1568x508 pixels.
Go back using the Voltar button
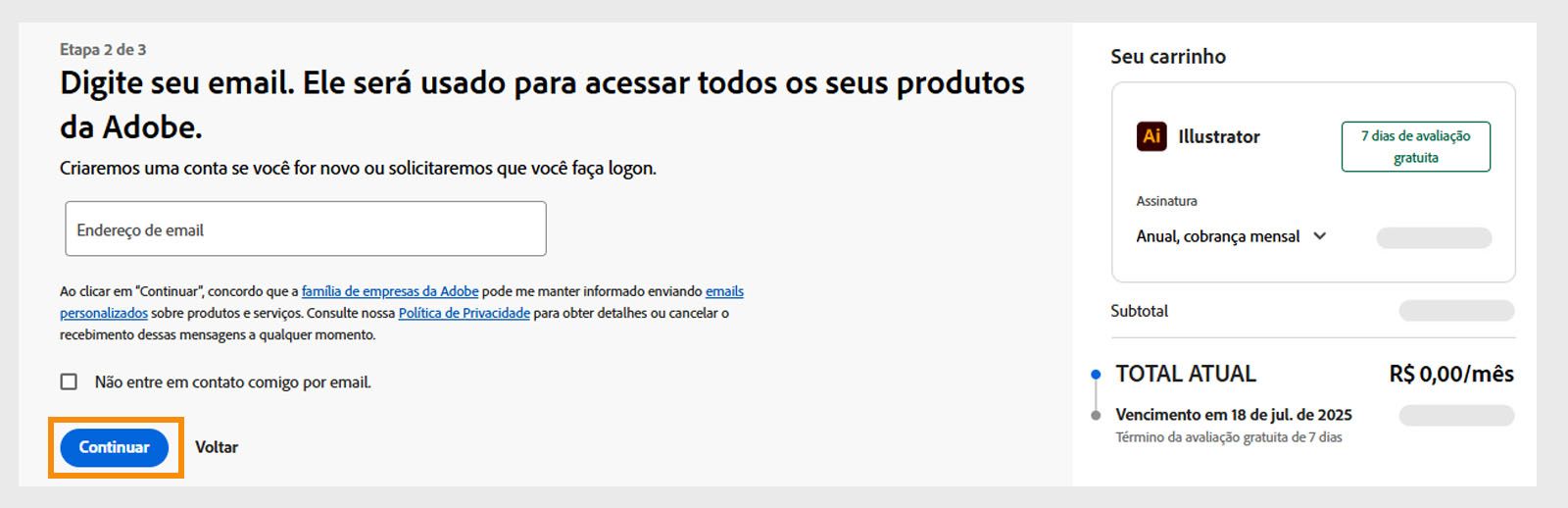click(217, 447)
